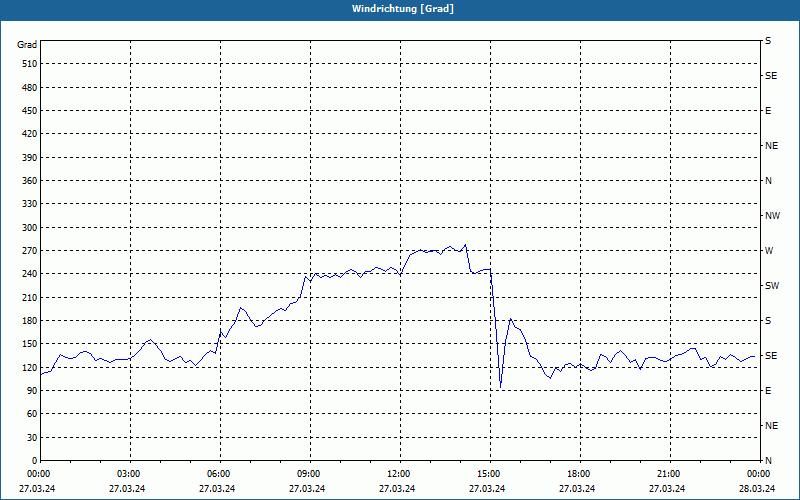Image resolution: width=800 pixels, height=500 pixels.
Task: Select the 18:00 time label
Action: pos(579,474)
